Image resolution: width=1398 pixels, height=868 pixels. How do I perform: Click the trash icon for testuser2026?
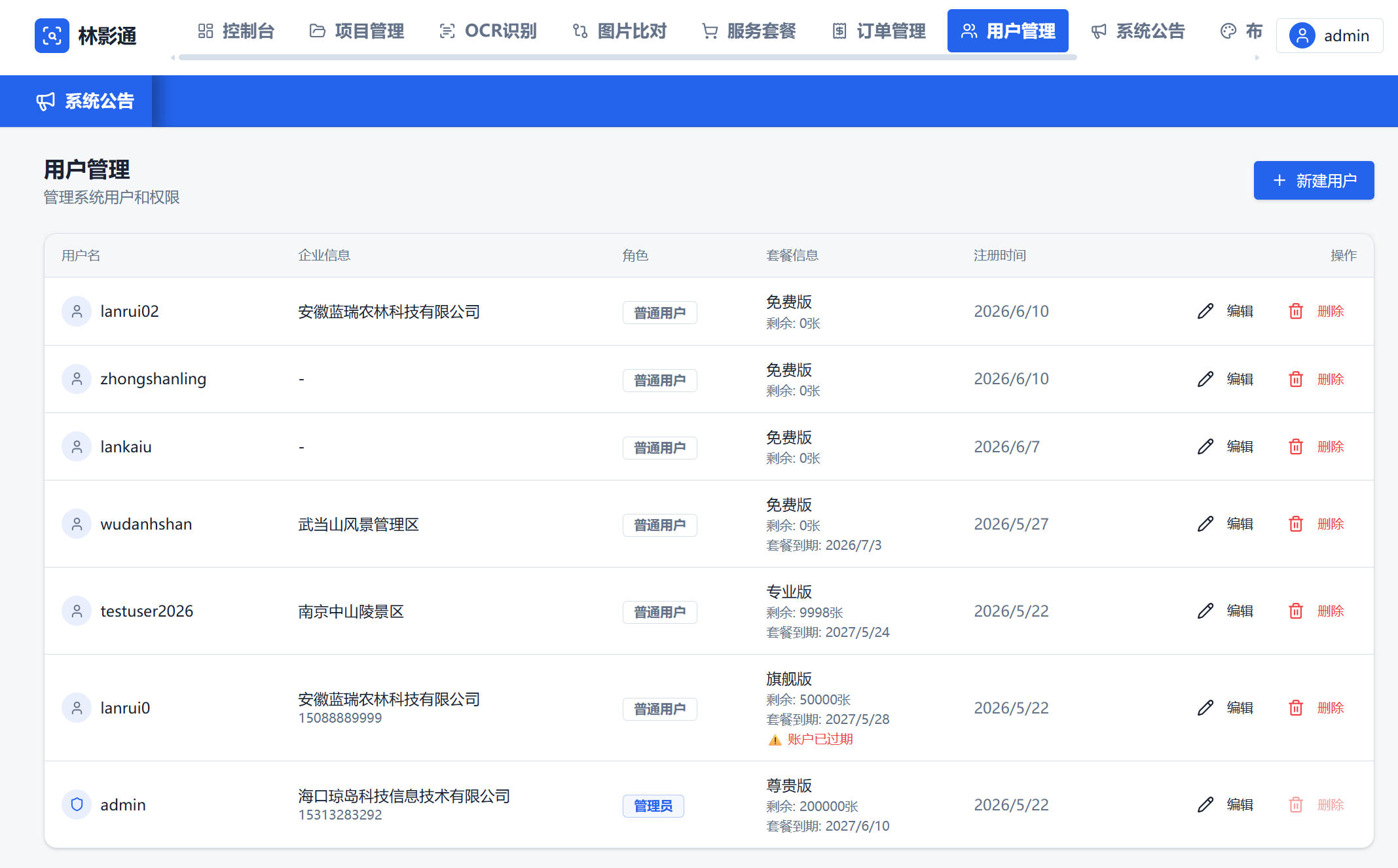(1296, 611)
